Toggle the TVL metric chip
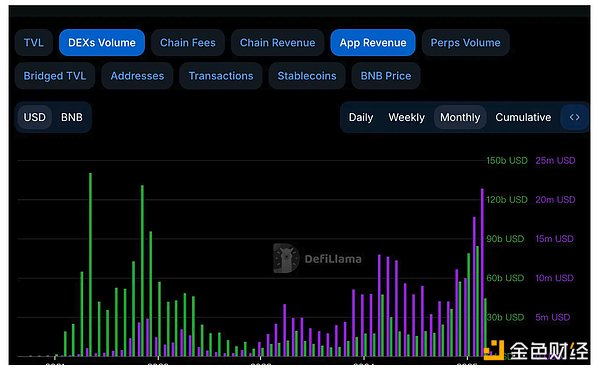The height and width of the screenshot is (372, 600). 34,42
